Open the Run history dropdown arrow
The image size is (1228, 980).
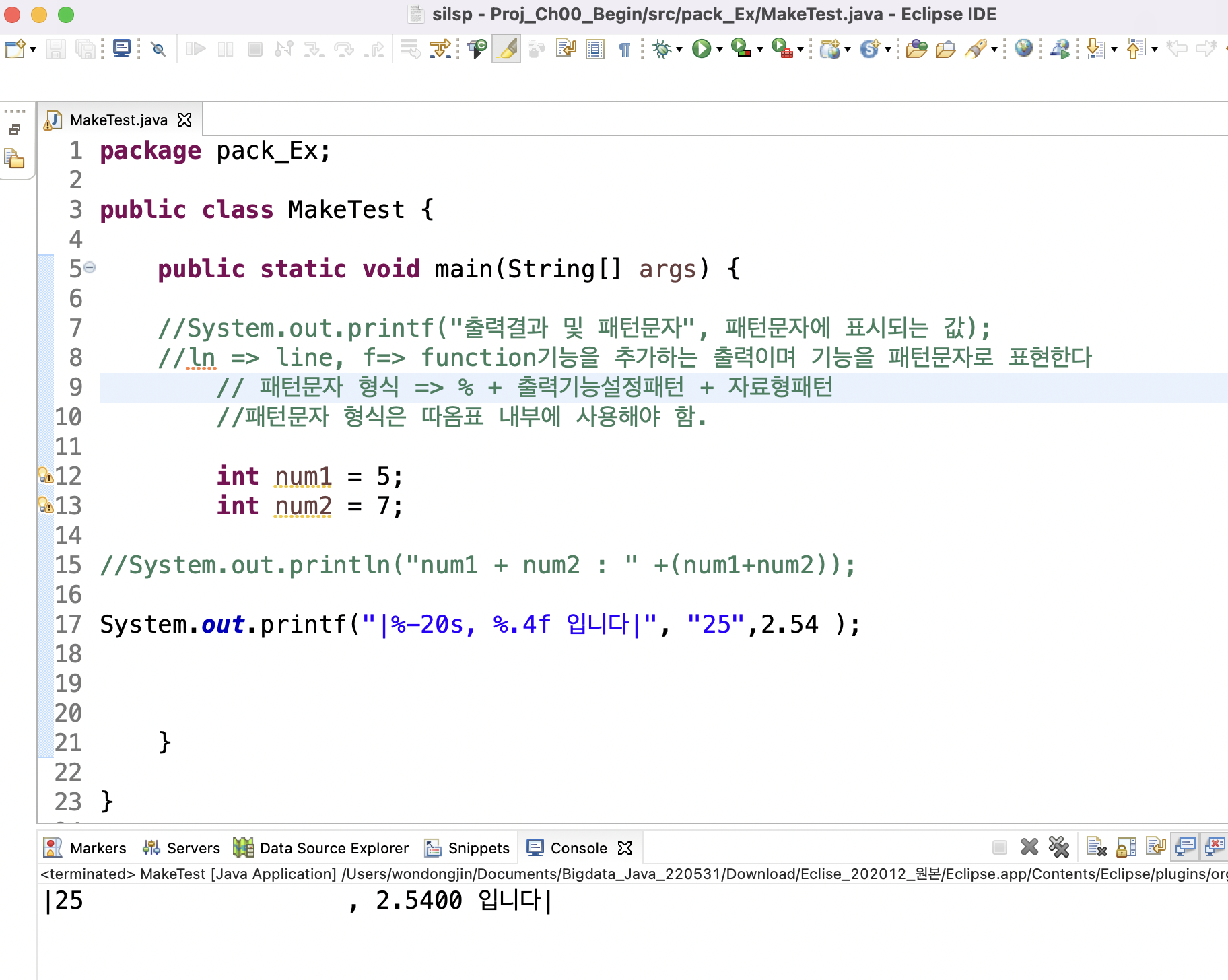720,50
